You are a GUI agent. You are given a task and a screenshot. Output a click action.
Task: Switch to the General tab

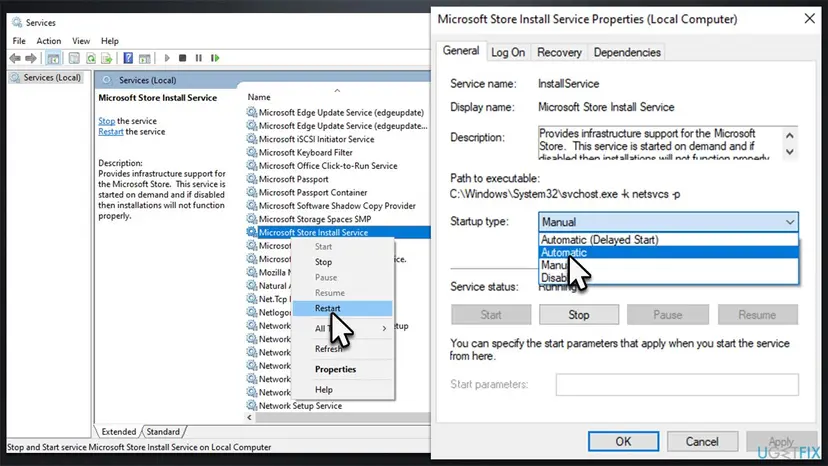(x=461, y=51)
